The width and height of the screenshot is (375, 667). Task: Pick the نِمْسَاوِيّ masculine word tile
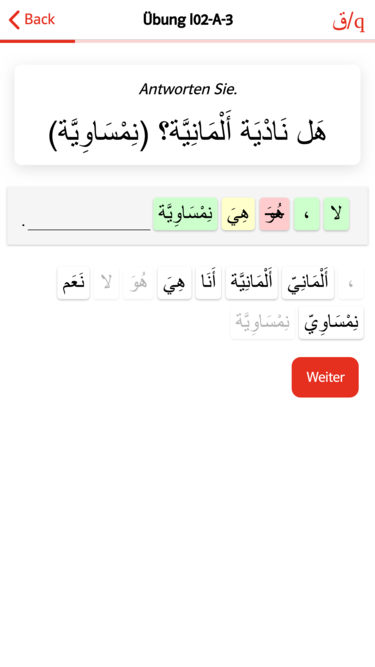pos(331,322)
